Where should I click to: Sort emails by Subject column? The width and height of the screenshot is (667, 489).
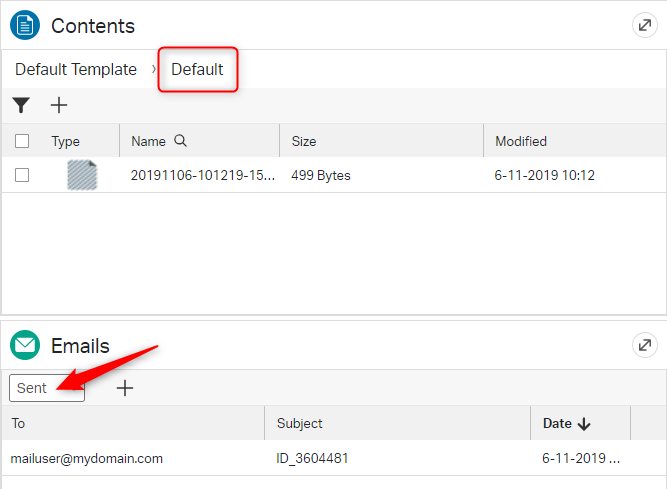click(x=300, y=423)
